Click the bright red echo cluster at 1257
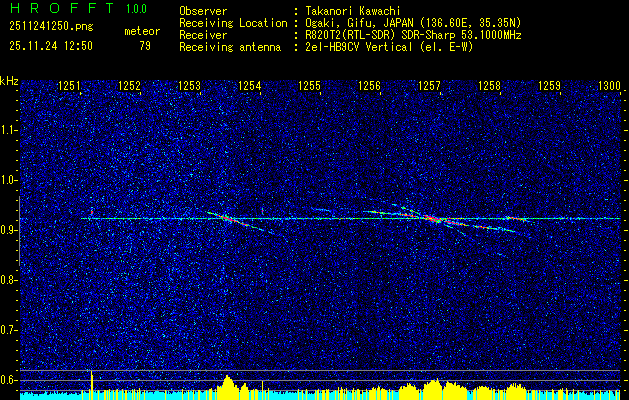 433,219
